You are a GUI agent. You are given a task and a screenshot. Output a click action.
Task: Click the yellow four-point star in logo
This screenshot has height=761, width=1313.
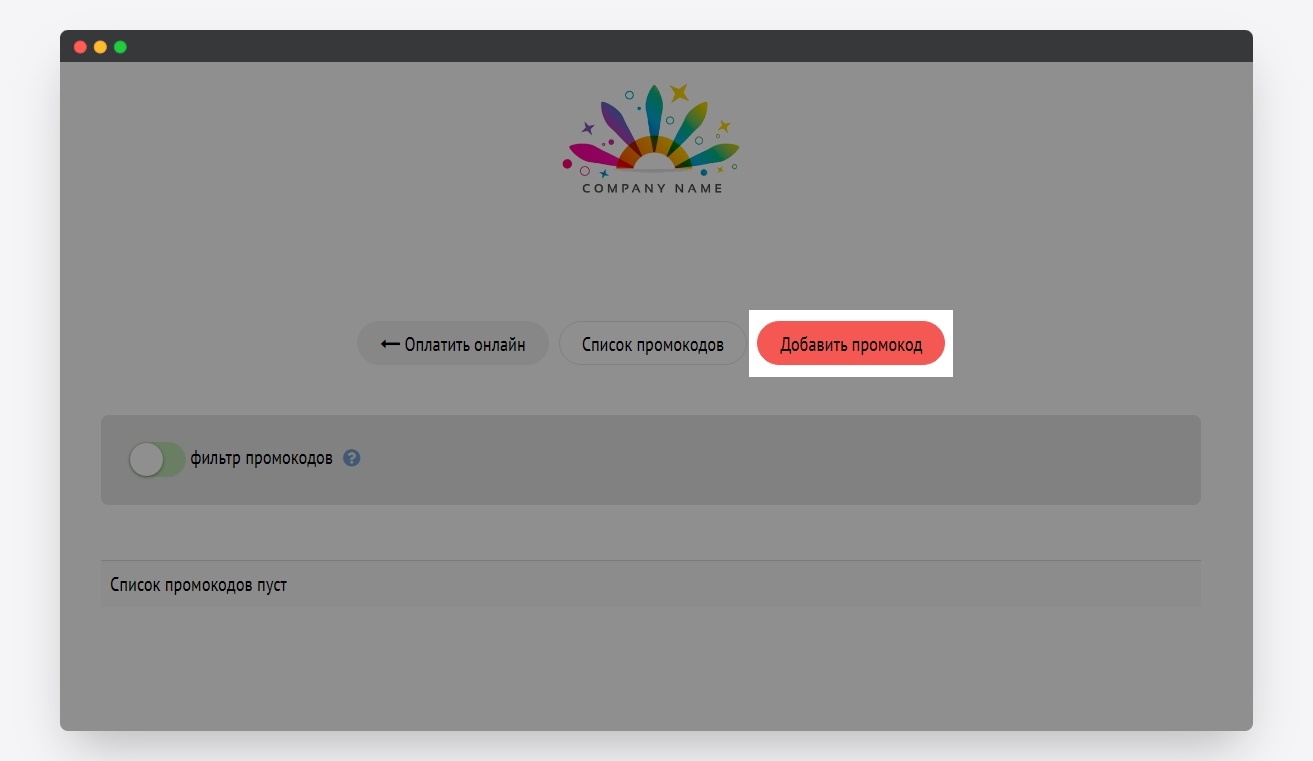pos(679,93)
